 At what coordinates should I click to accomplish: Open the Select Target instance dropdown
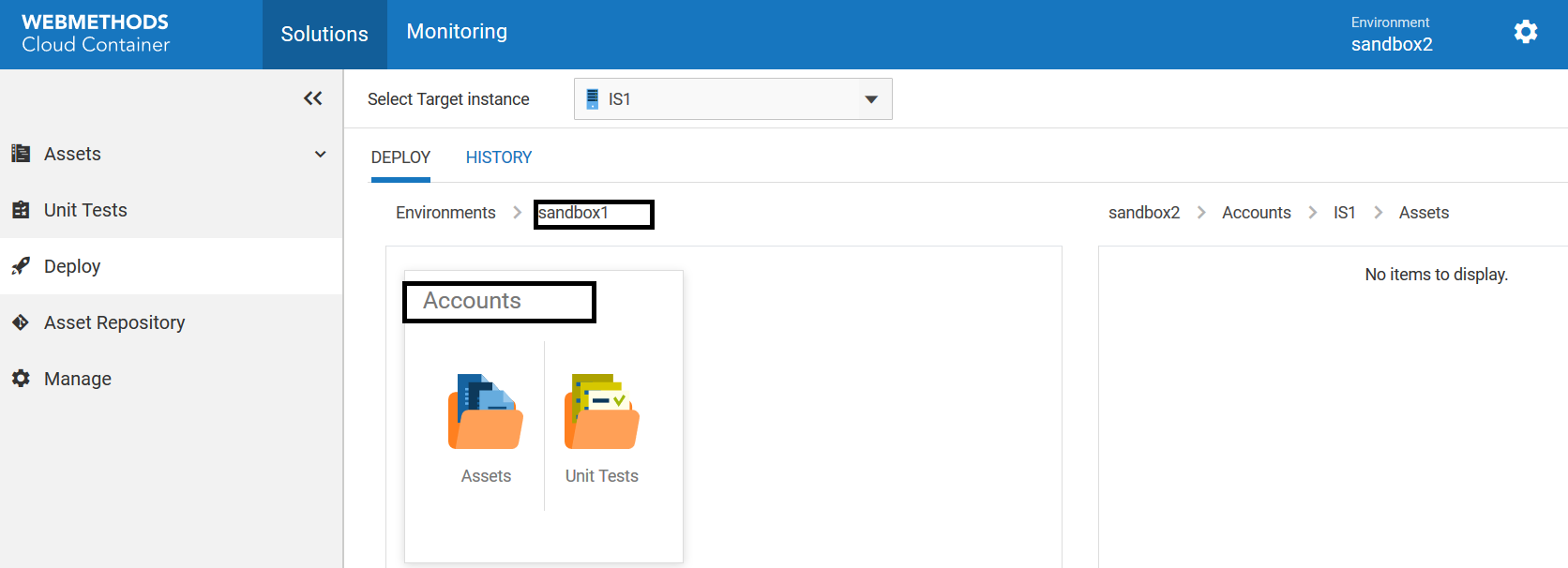732,98
